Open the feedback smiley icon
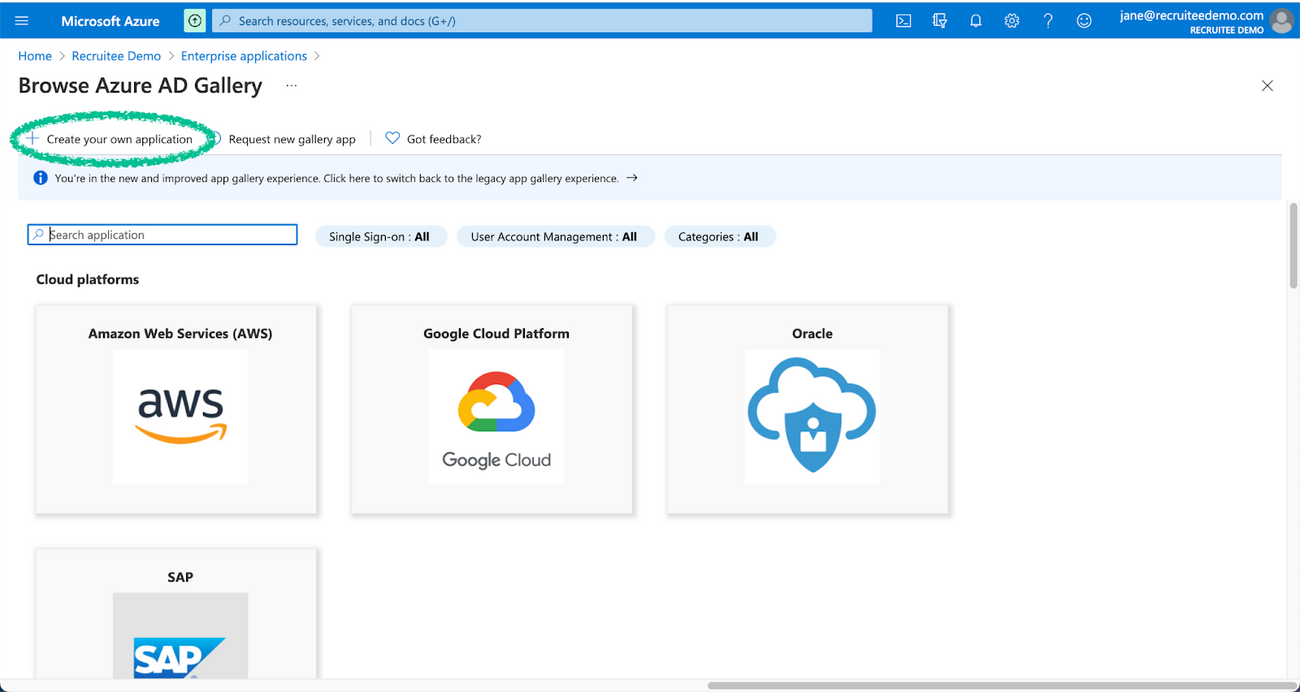This screenshot has width=1300, height=692. point(1084,20)
